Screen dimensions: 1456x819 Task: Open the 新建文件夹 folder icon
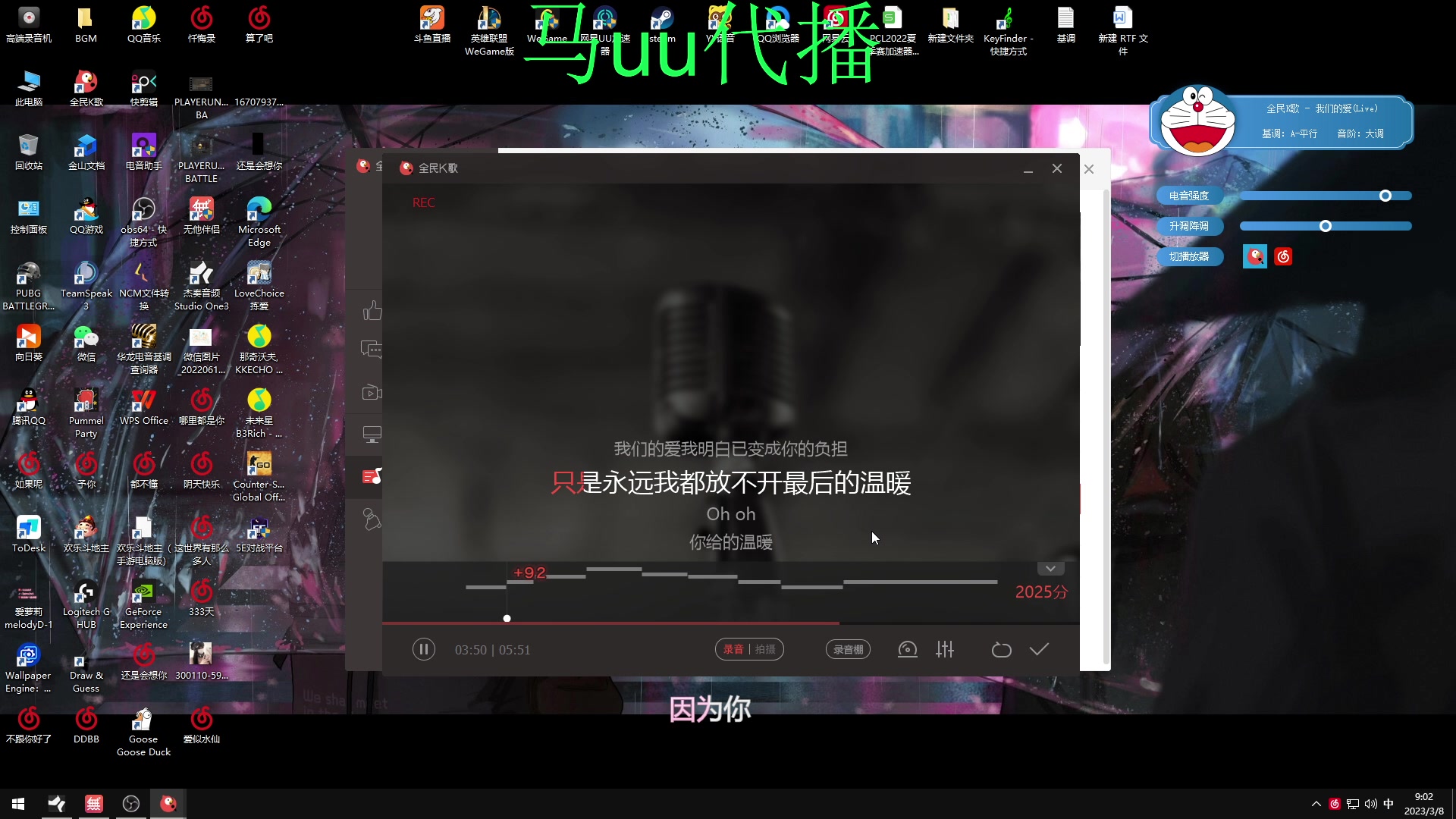click(950, 25)
